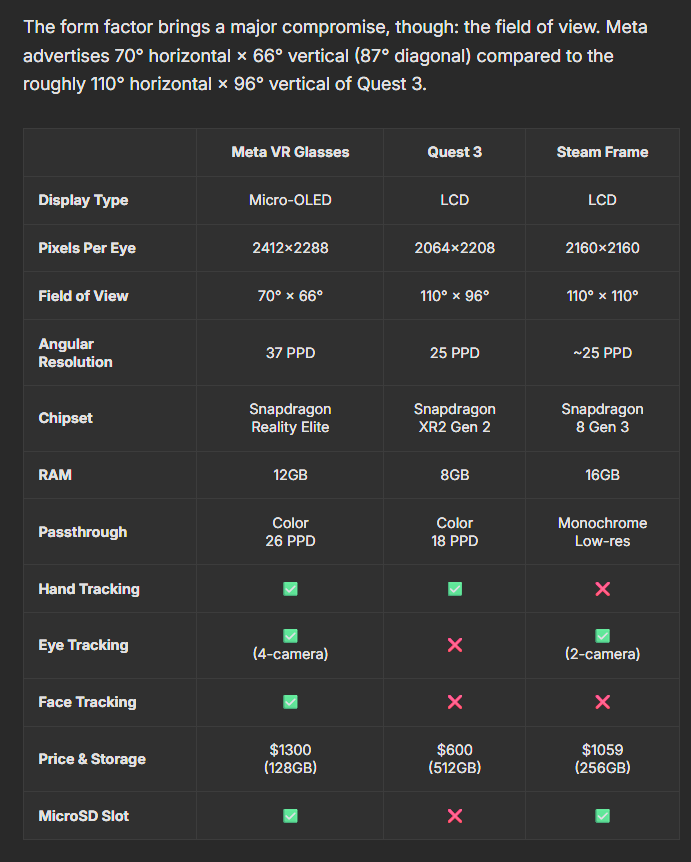Viewport: 691px width, 862px height.
Task: Select the Display Type row label
Action: (x=83, y=200)
